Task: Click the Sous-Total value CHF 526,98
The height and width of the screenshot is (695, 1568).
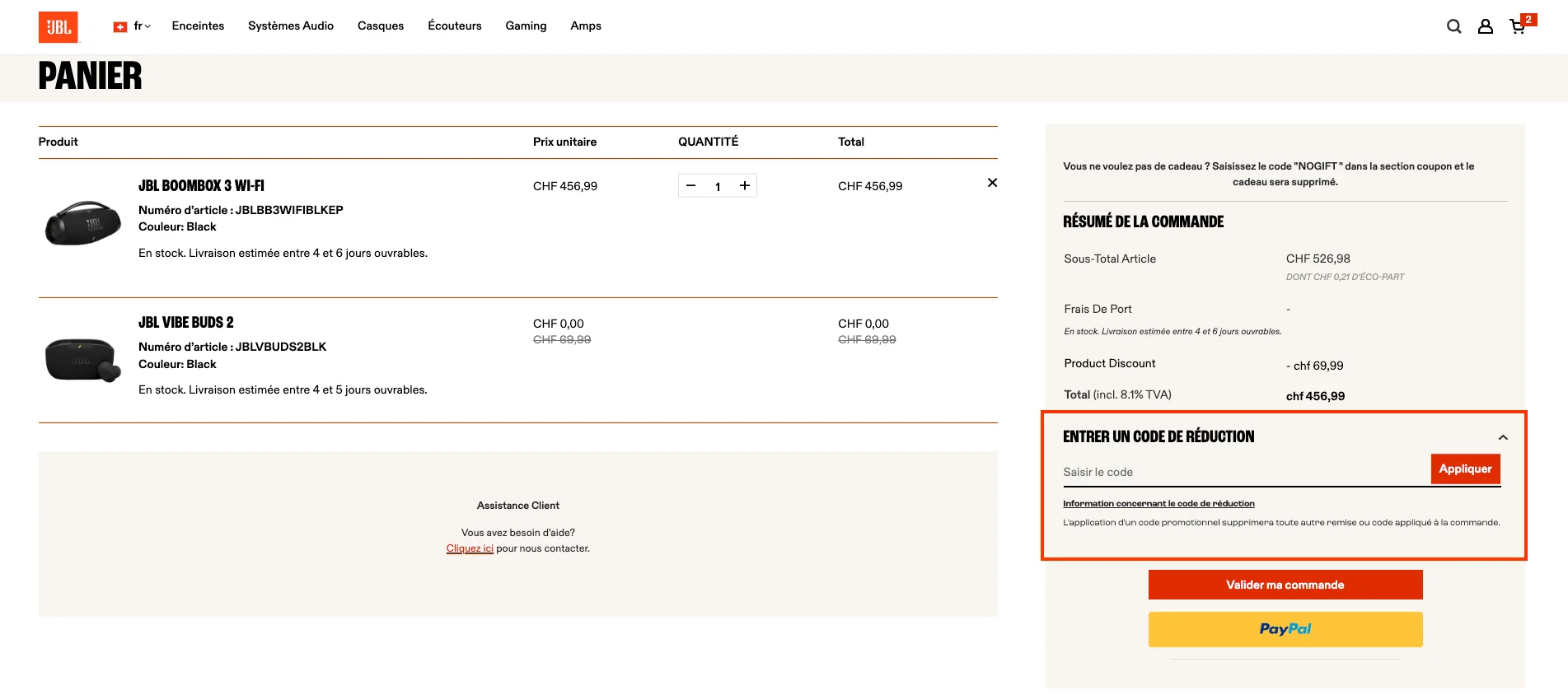Action: point(1318,259)
